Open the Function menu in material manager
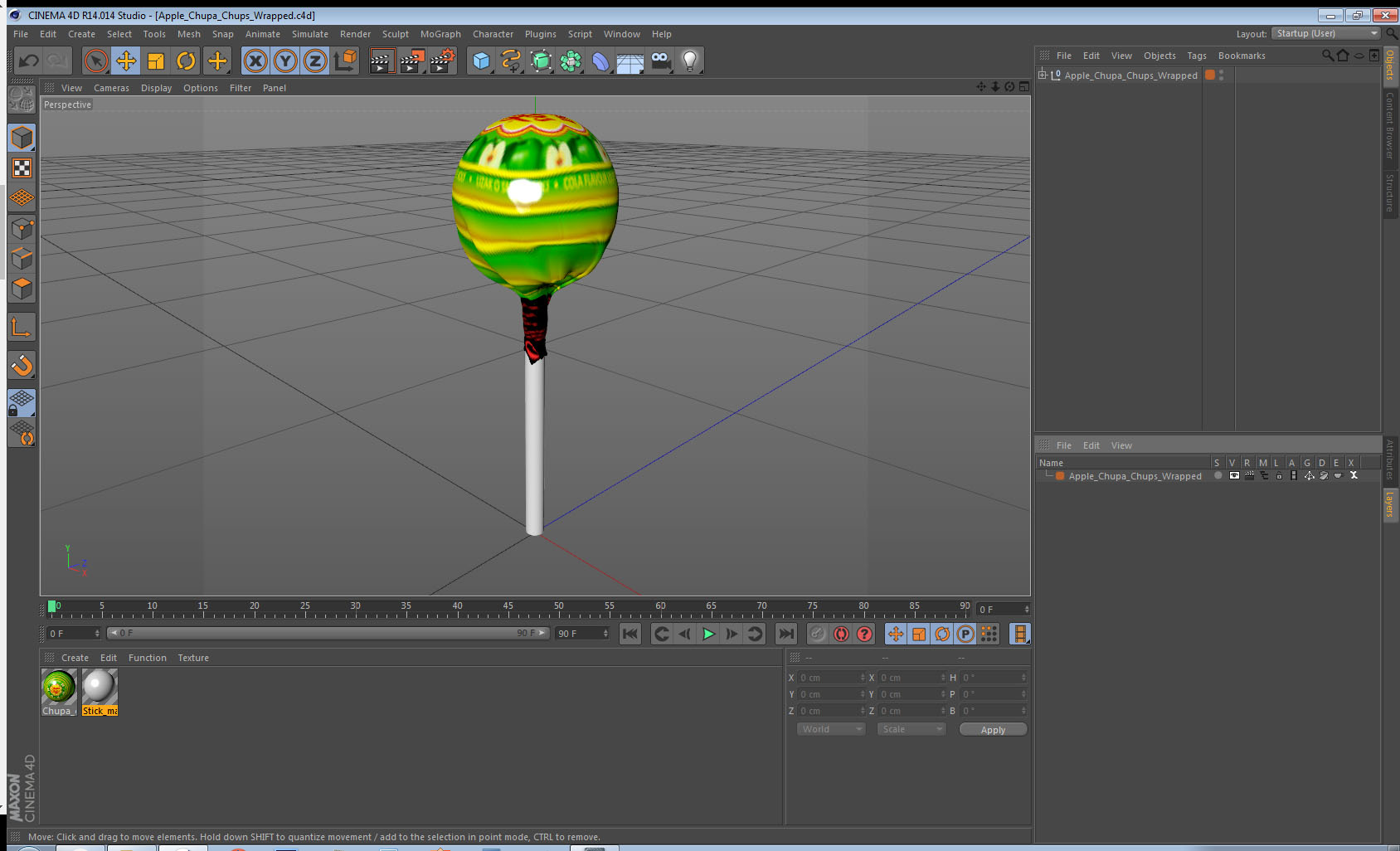1400x851 pixels. (148, 658)
